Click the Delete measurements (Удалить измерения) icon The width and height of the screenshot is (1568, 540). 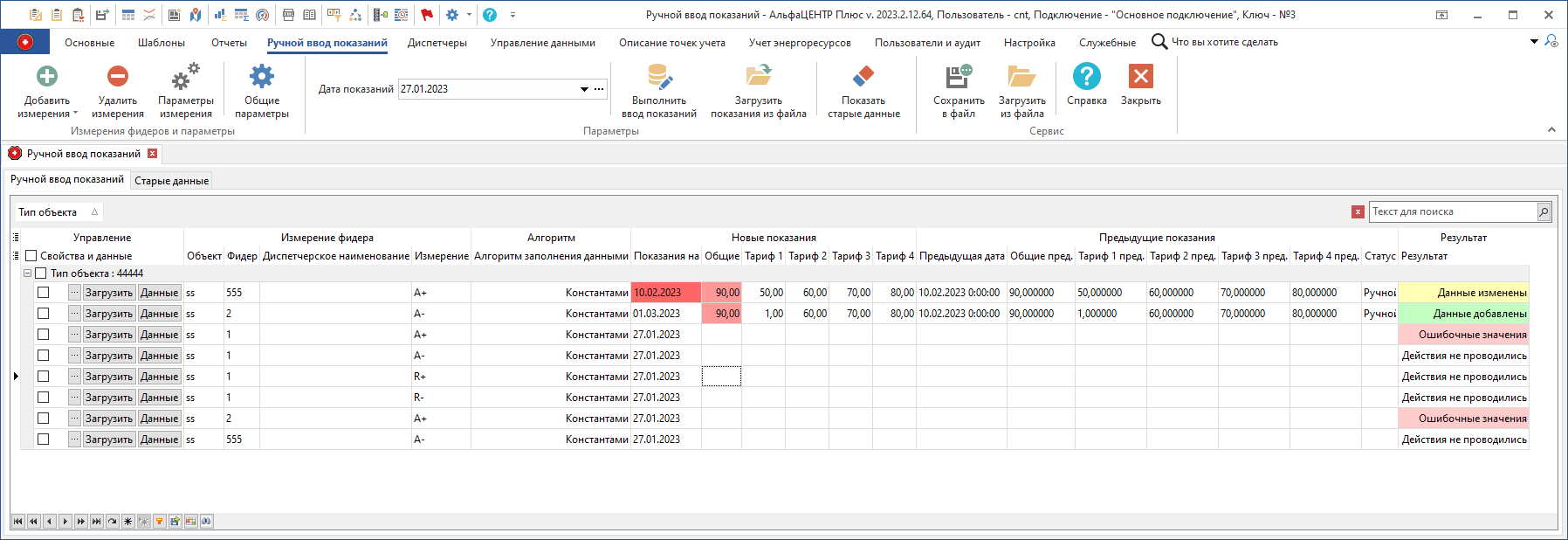coord(118,77)
